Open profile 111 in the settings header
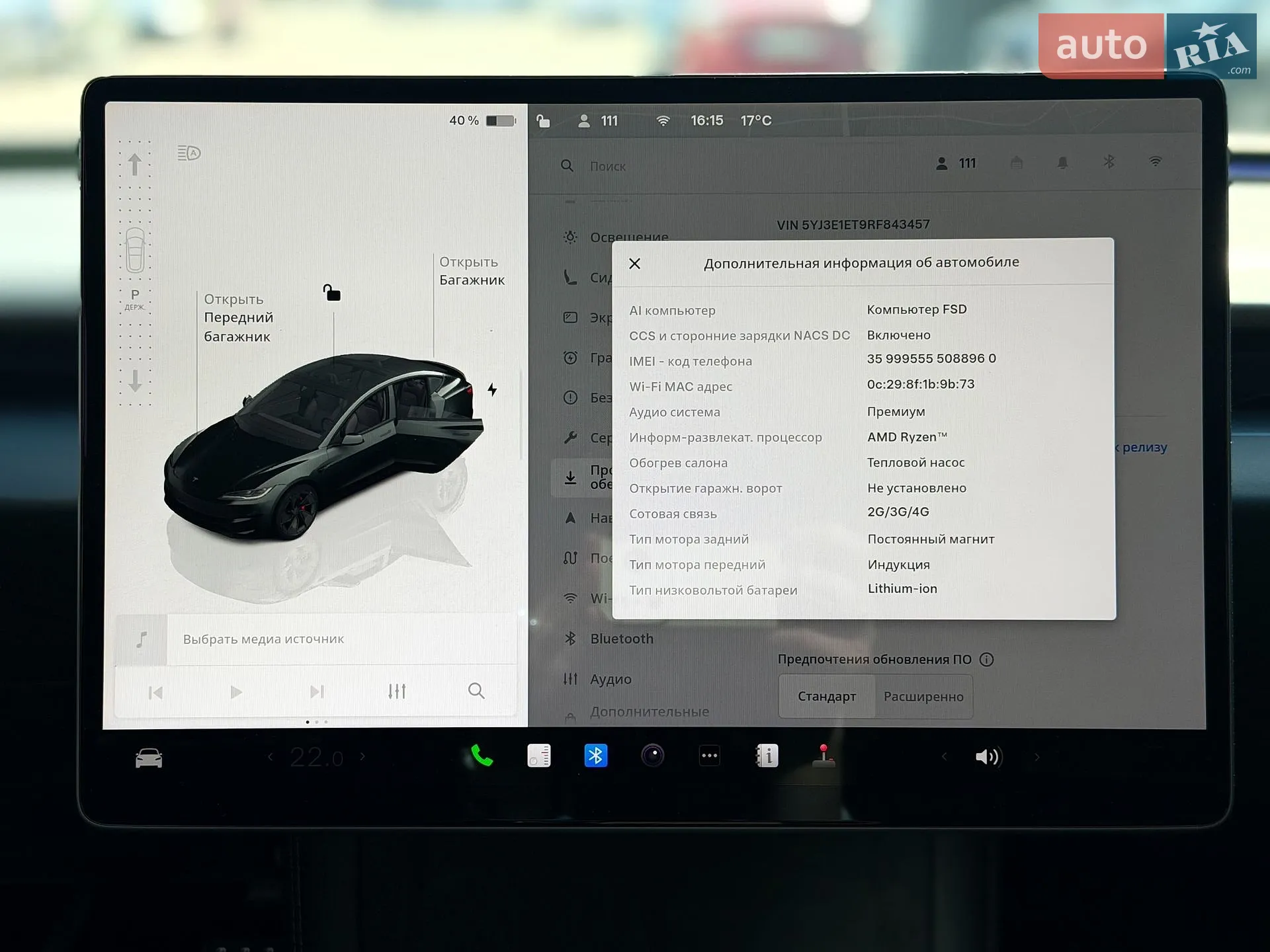1270x952 pixels. click(x=956, y=163)
